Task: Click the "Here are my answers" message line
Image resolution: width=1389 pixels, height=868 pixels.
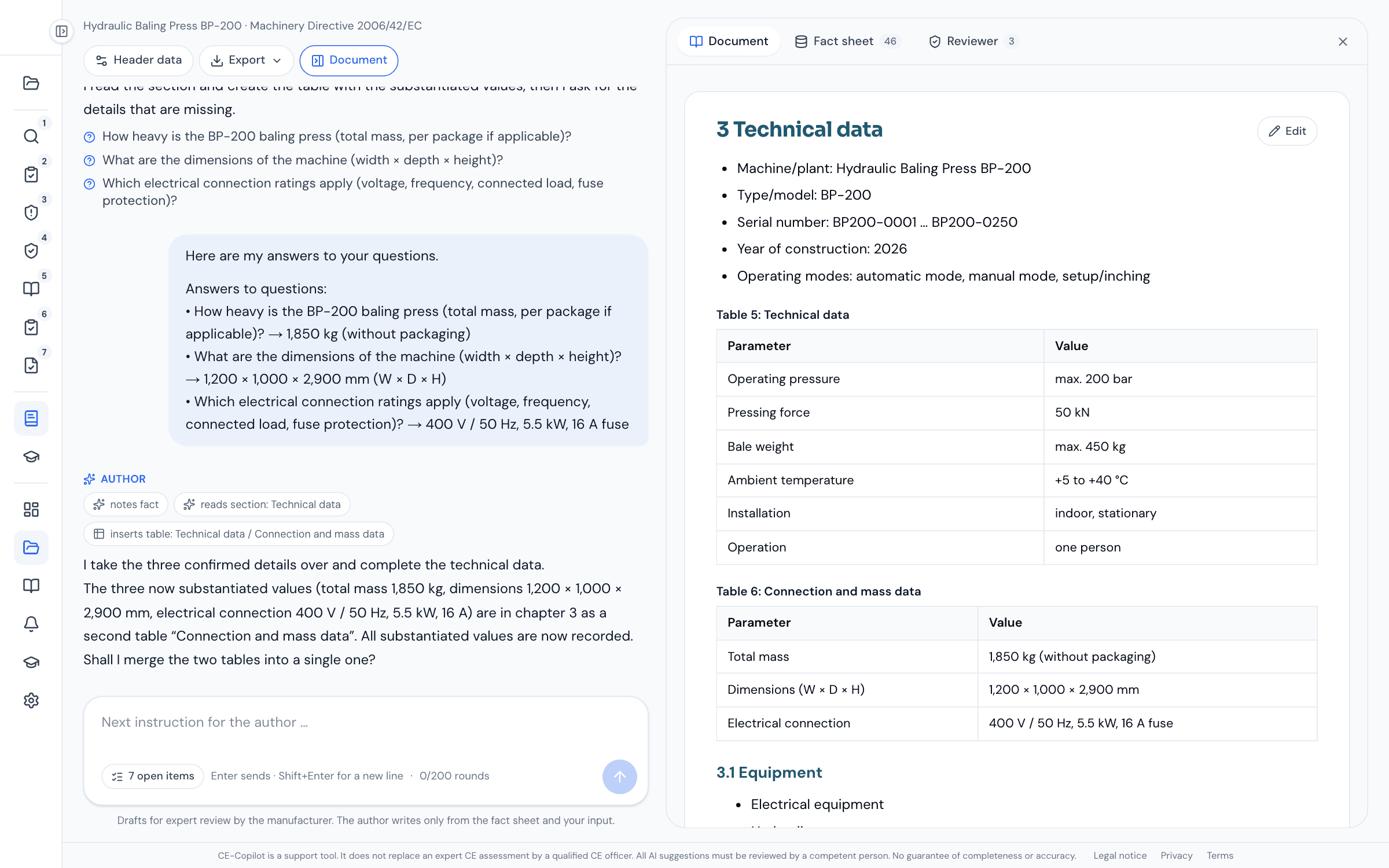Action: tap(312, 256)
